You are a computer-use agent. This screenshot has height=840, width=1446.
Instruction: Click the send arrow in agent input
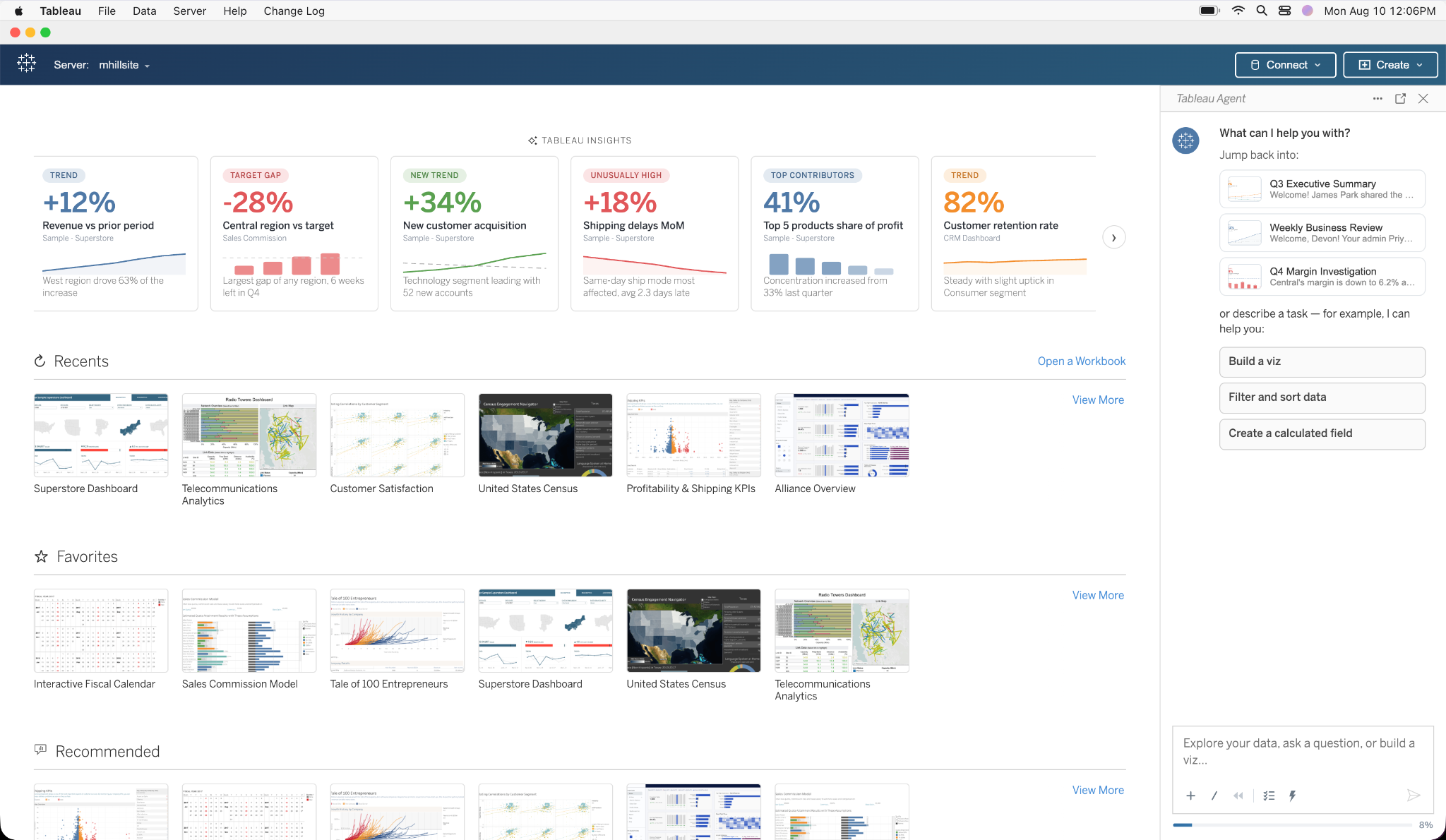tap(1414, 796)
